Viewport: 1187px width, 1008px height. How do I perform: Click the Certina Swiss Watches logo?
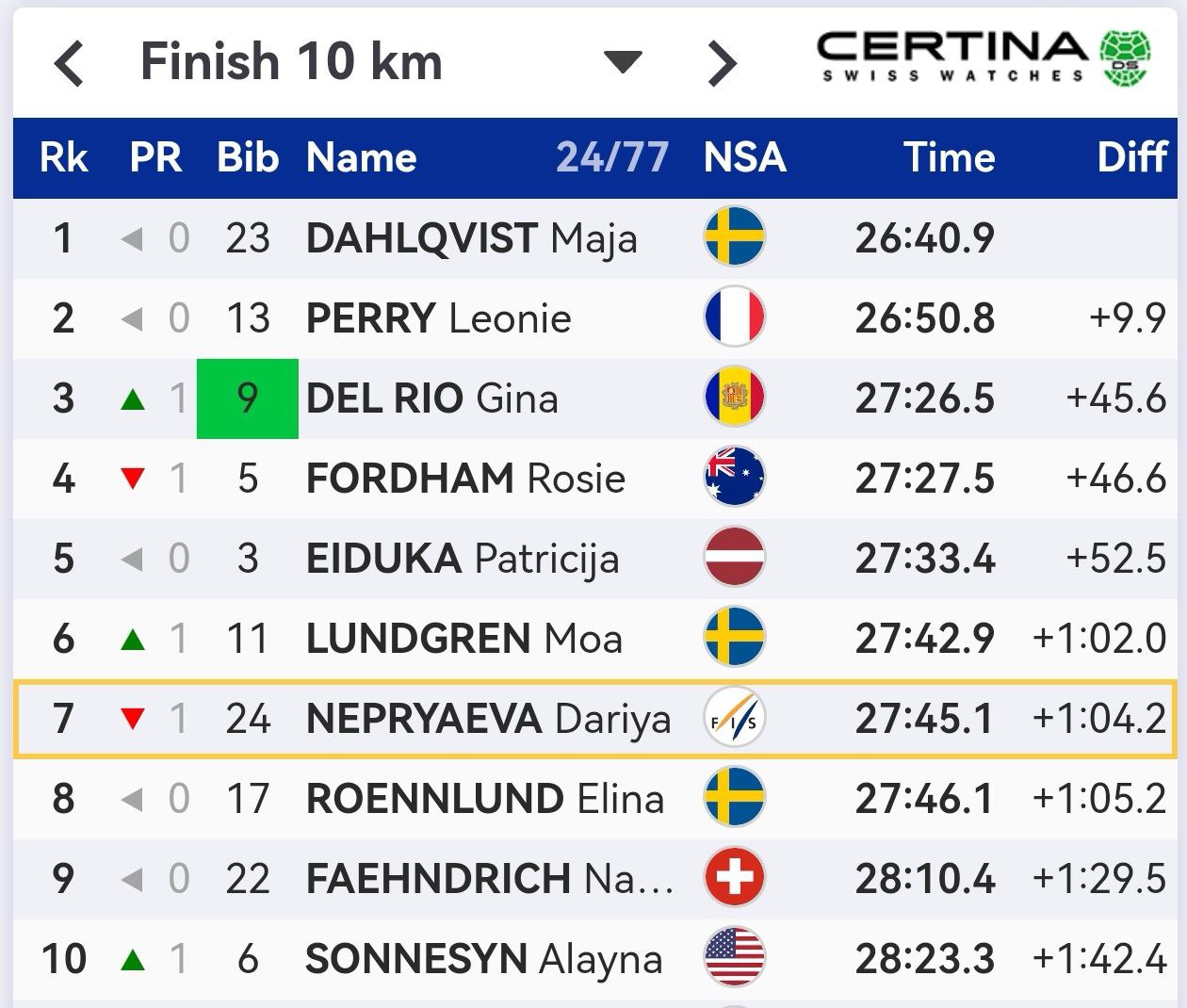click(984, 58)
